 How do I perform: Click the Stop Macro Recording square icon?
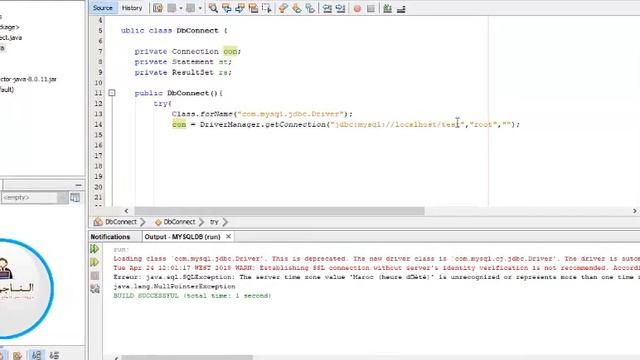tap(371, 8)
